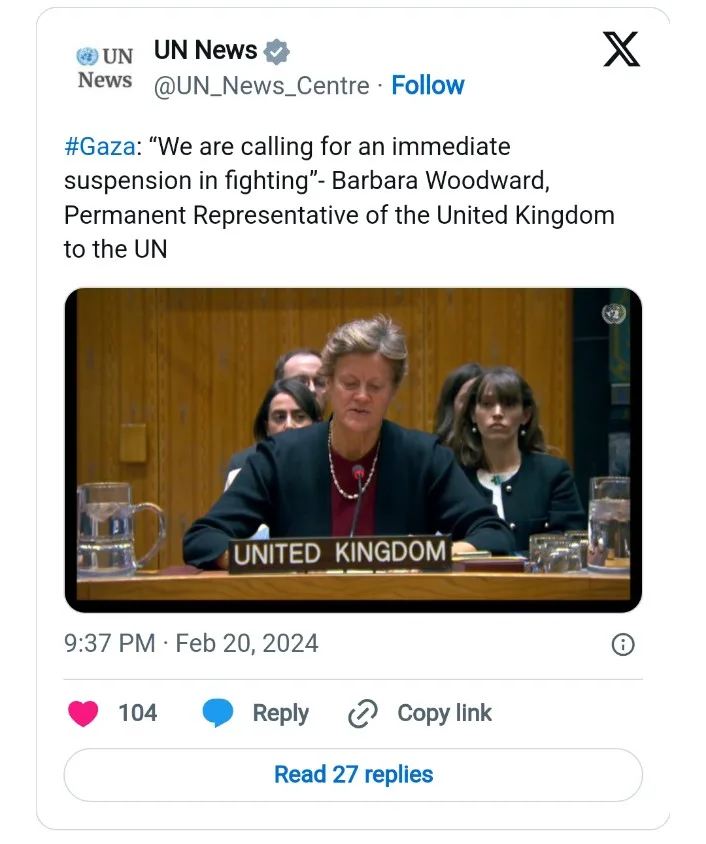Like the tweet with the heart icon
The width and height of the screenshot is (706, 844).
pos(83,713)
